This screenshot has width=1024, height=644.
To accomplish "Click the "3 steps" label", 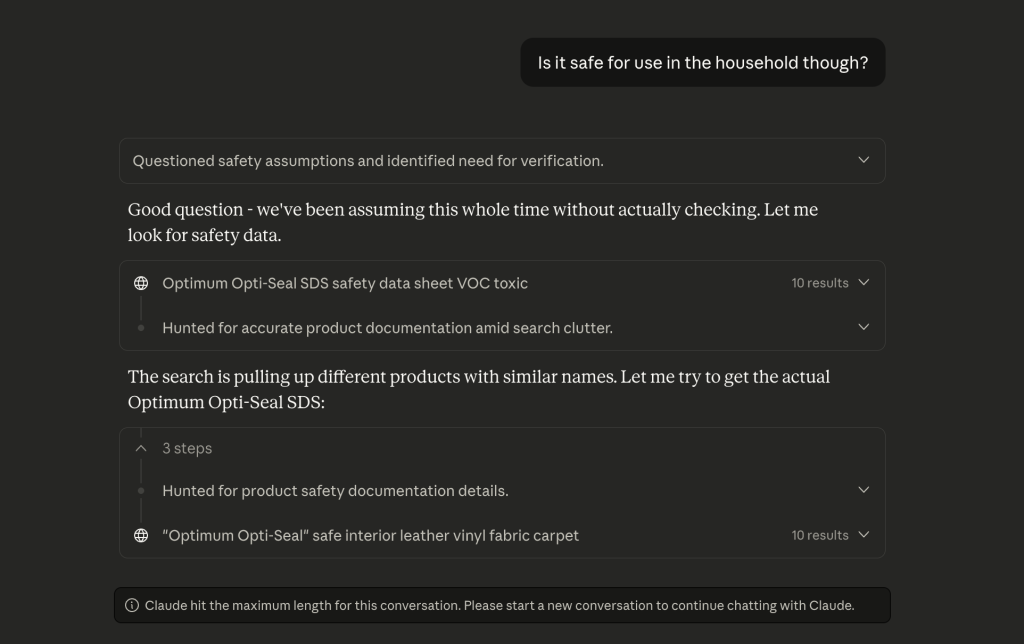I will click(x=187, y=448).
